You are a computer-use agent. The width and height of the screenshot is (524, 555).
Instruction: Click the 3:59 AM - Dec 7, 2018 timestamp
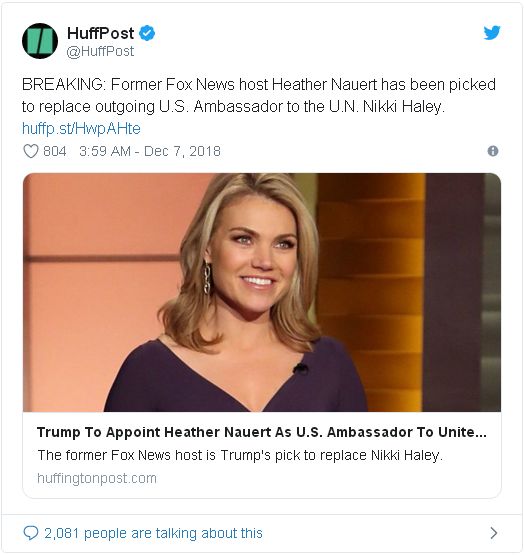coord(150,151)
